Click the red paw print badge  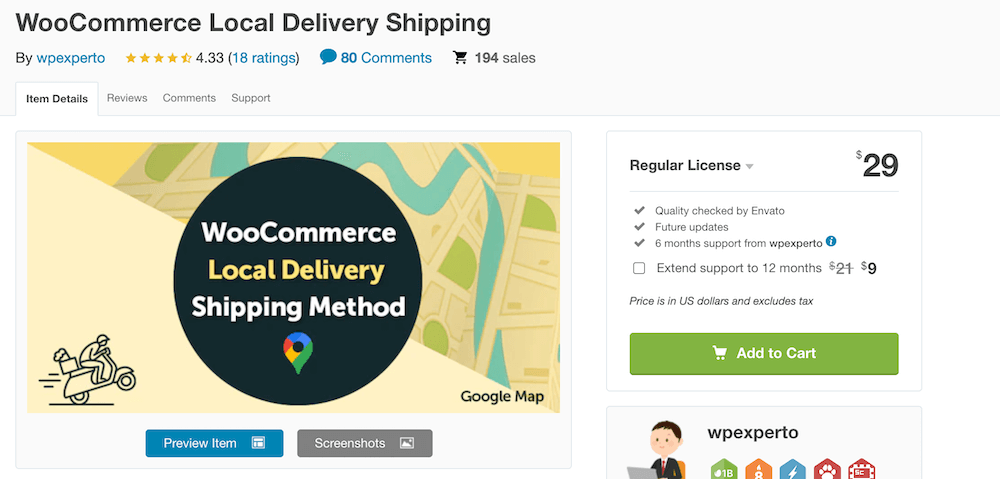(x=827, y=471)
